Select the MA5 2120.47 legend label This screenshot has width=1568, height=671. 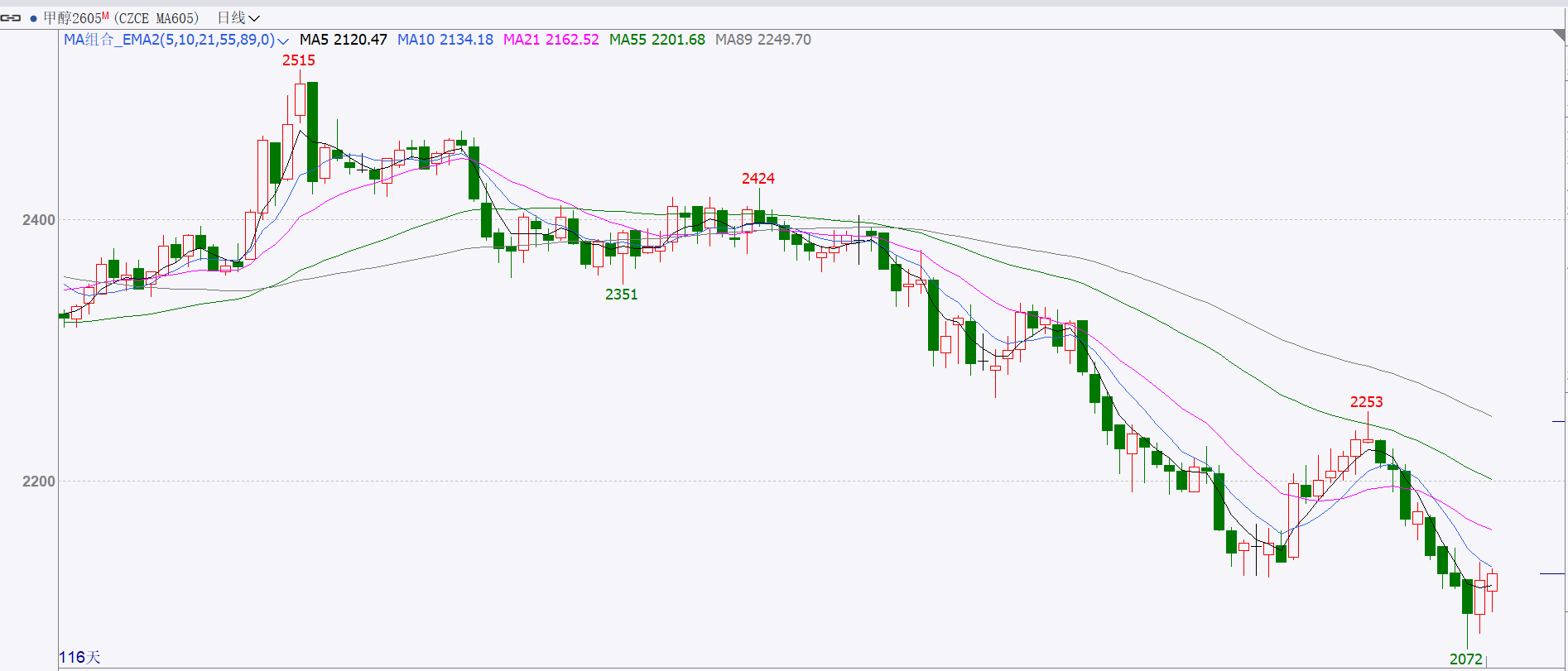pos(343,40)
